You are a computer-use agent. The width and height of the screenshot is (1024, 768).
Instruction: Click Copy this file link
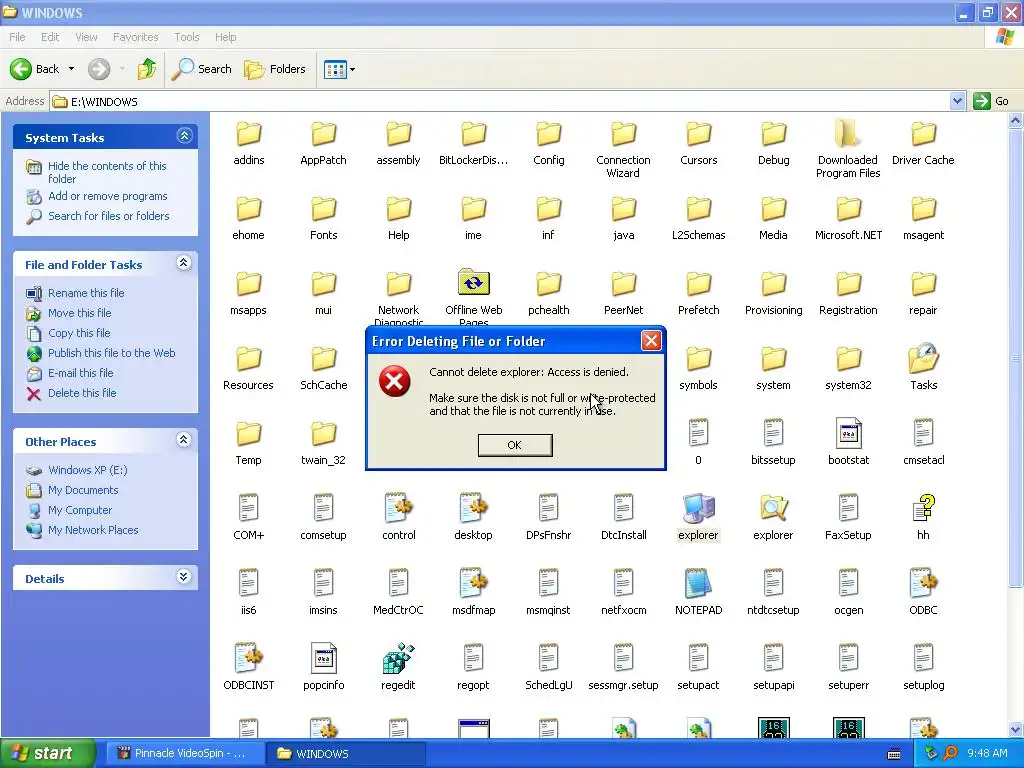tap(79, 333)
